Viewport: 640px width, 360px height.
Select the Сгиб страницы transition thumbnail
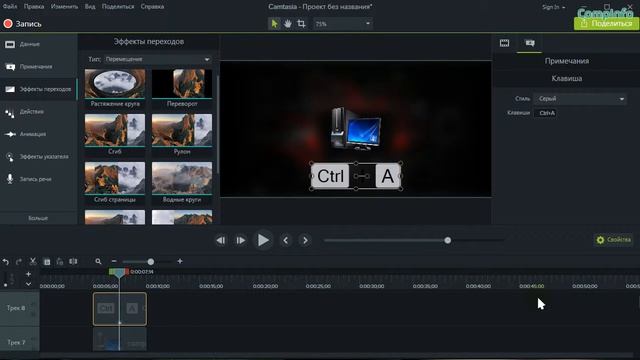tap(115, 178)
